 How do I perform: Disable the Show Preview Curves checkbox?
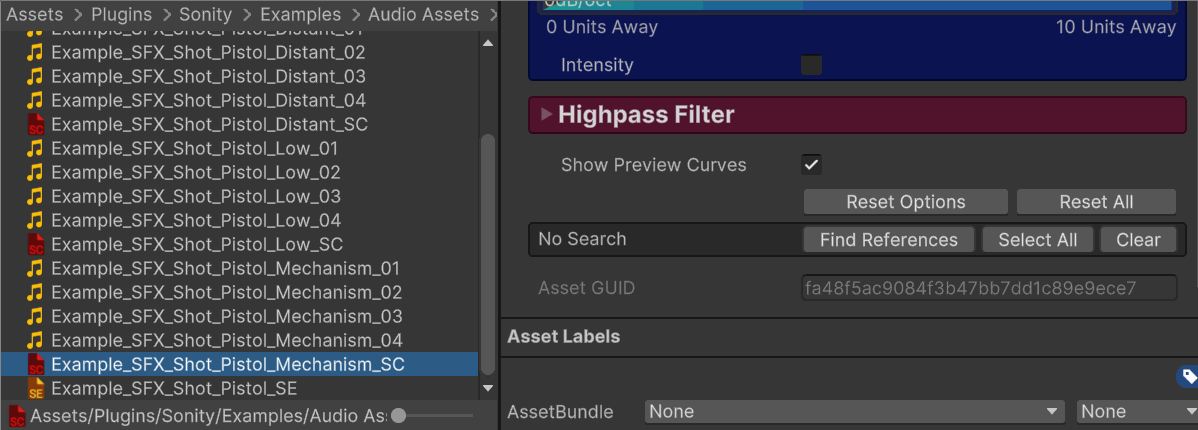811,165
